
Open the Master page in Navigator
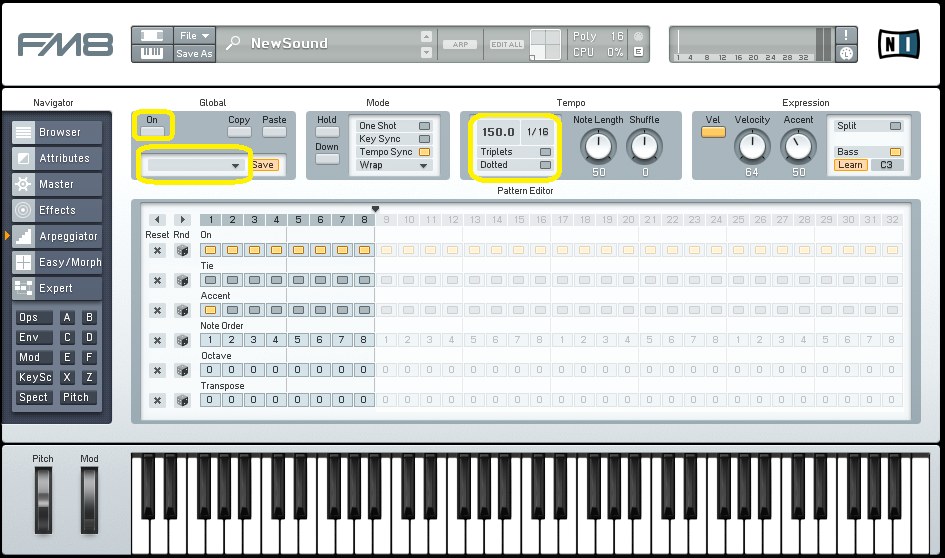click(57, 184)
